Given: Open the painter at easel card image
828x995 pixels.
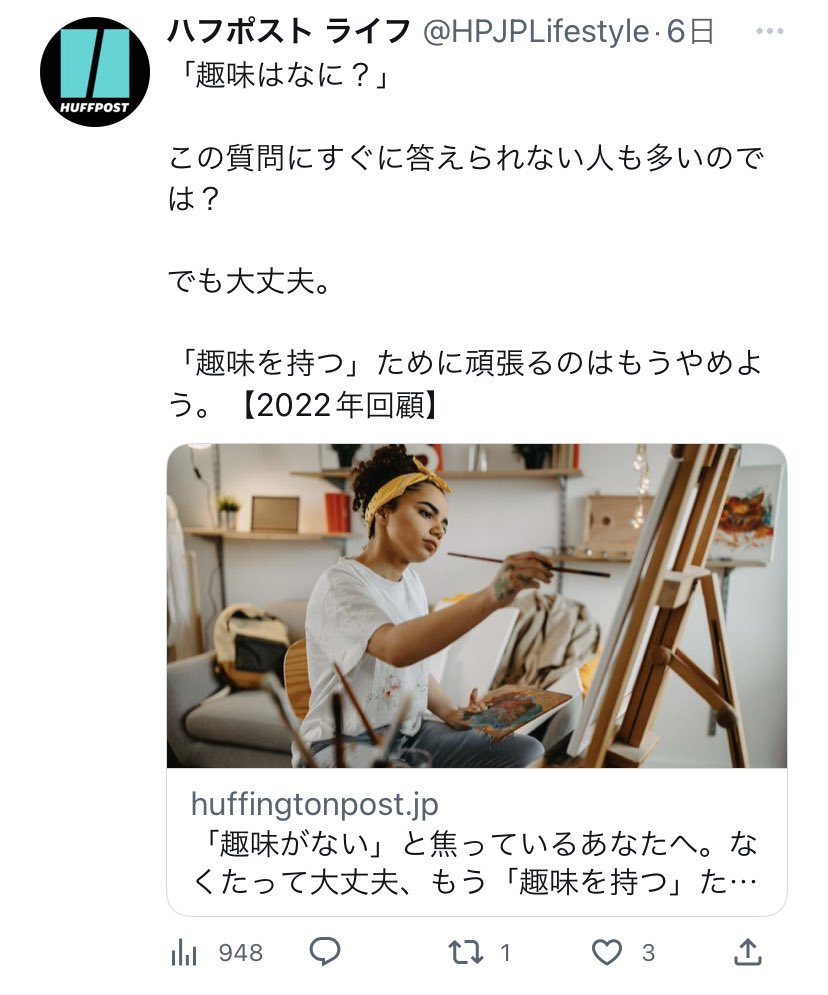Looking at the screenshot, I should 476,606.
